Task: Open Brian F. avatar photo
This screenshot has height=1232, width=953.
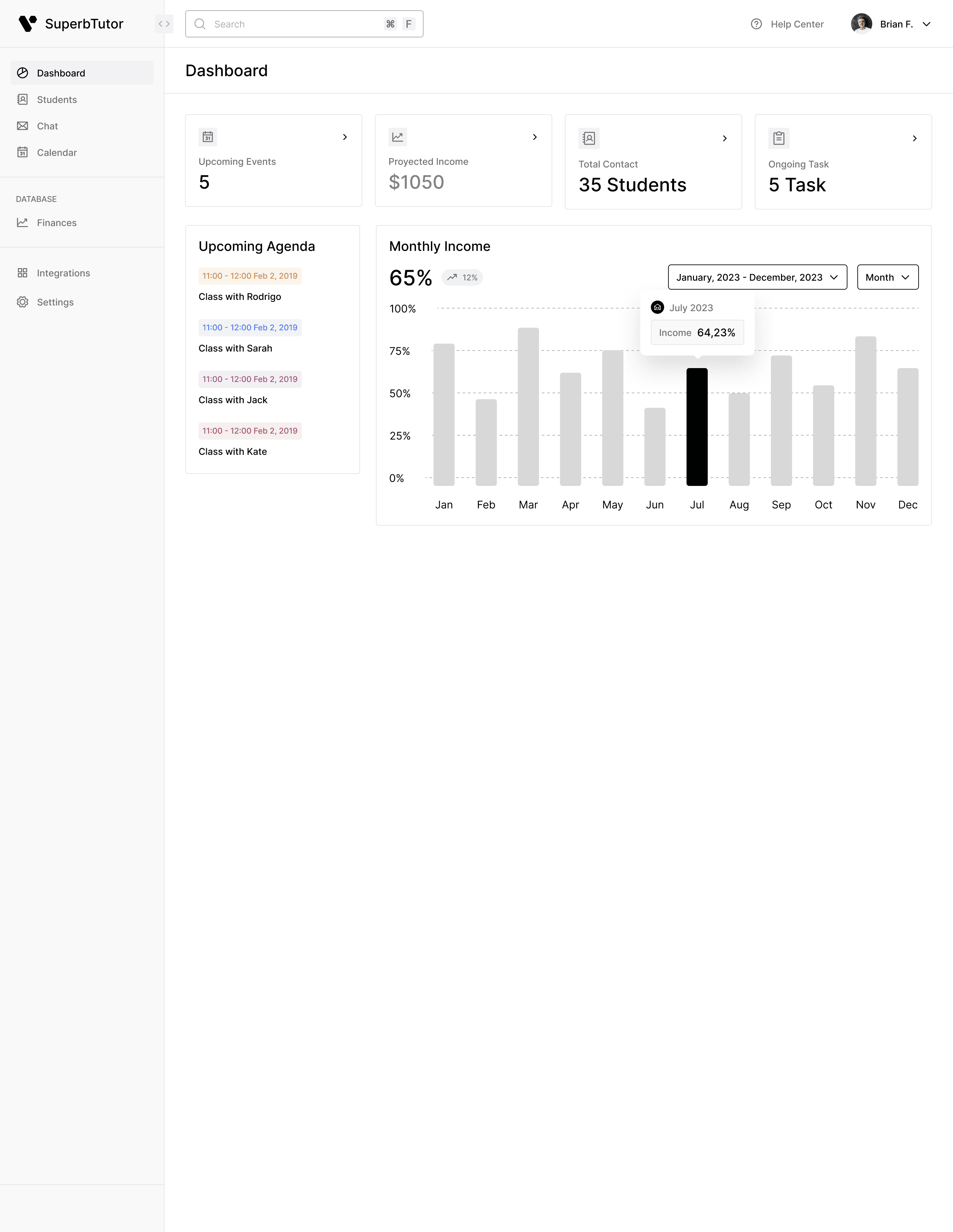Action: coord(861,24)
